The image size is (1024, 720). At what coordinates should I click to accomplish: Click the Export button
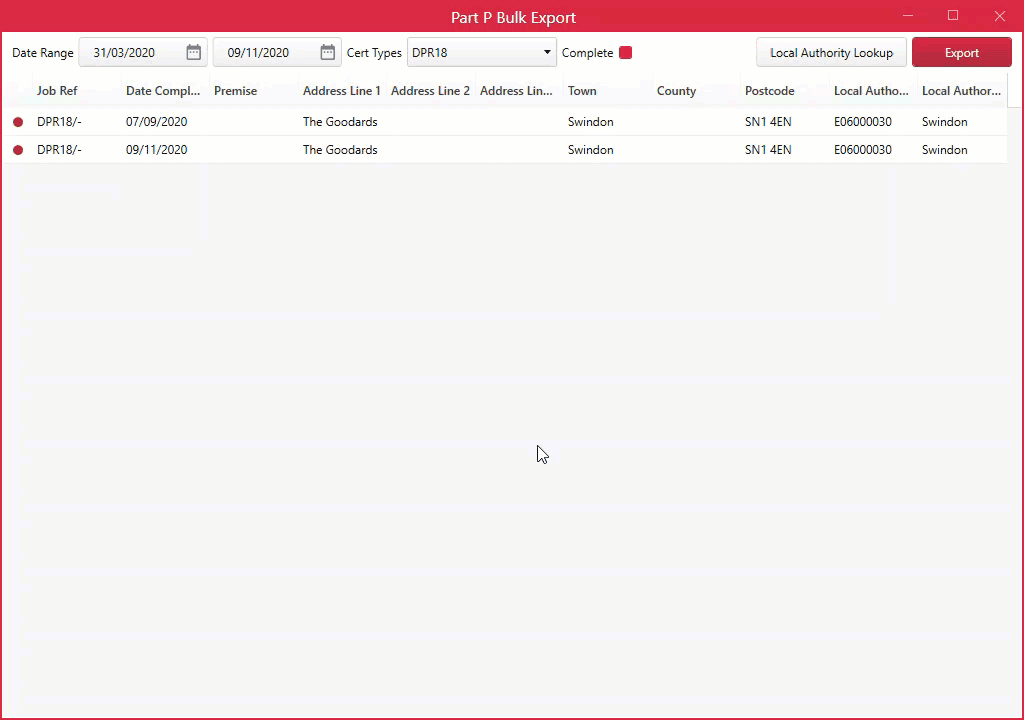pyautogui.click(x=961, y=51)
